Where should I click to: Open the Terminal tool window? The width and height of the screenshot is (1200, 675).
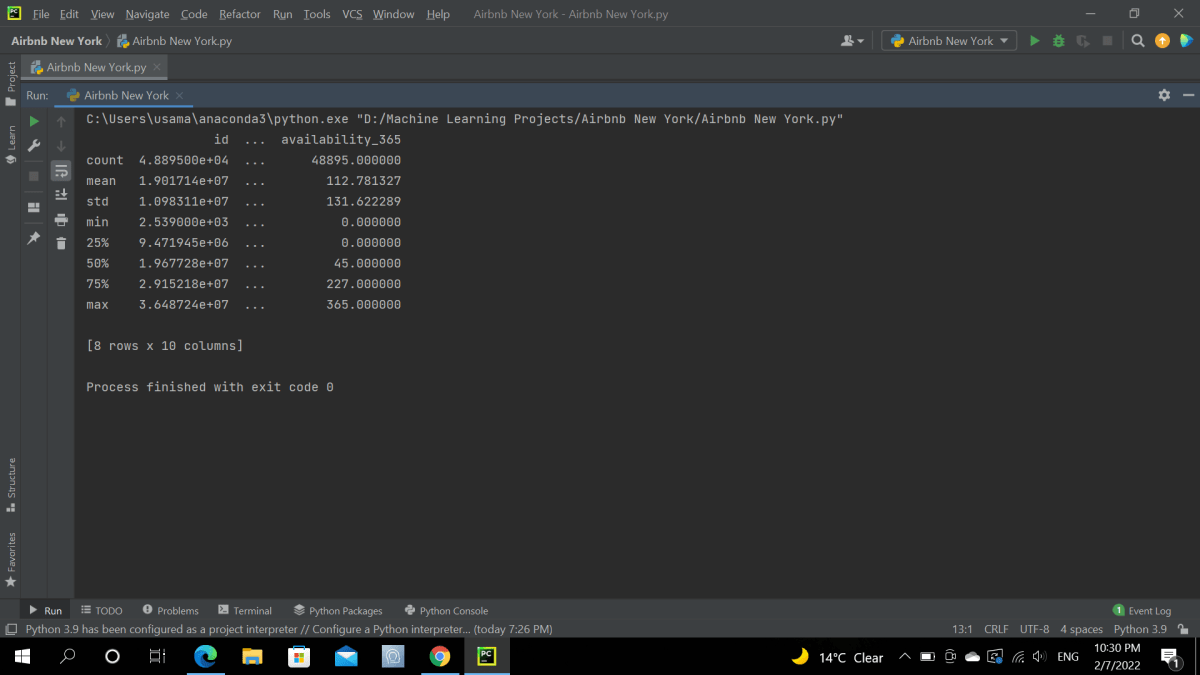[245, 610]
